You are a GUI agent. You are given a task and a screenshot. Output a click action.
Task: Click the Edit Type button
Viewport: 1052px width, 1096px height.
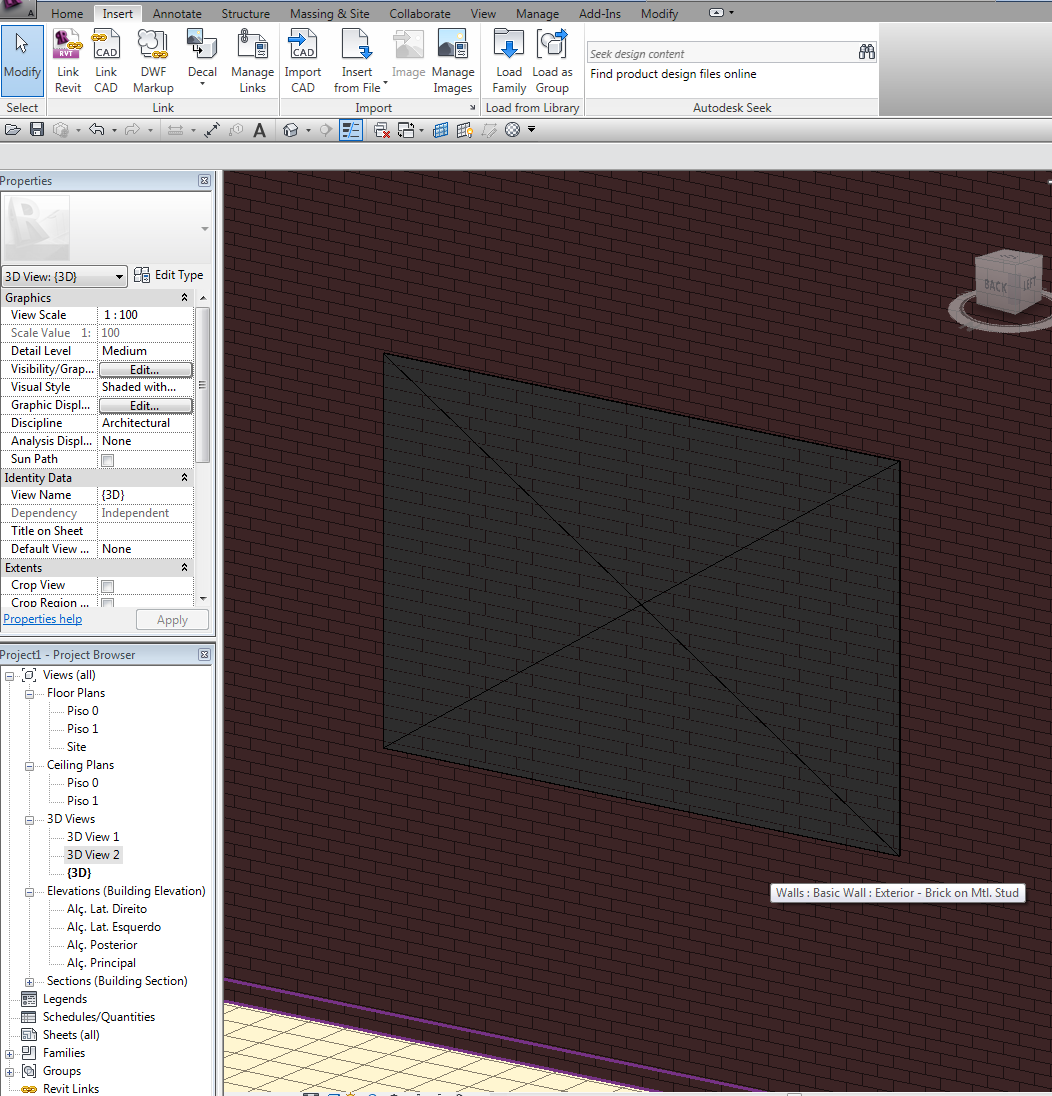click(x=169, y=275)
